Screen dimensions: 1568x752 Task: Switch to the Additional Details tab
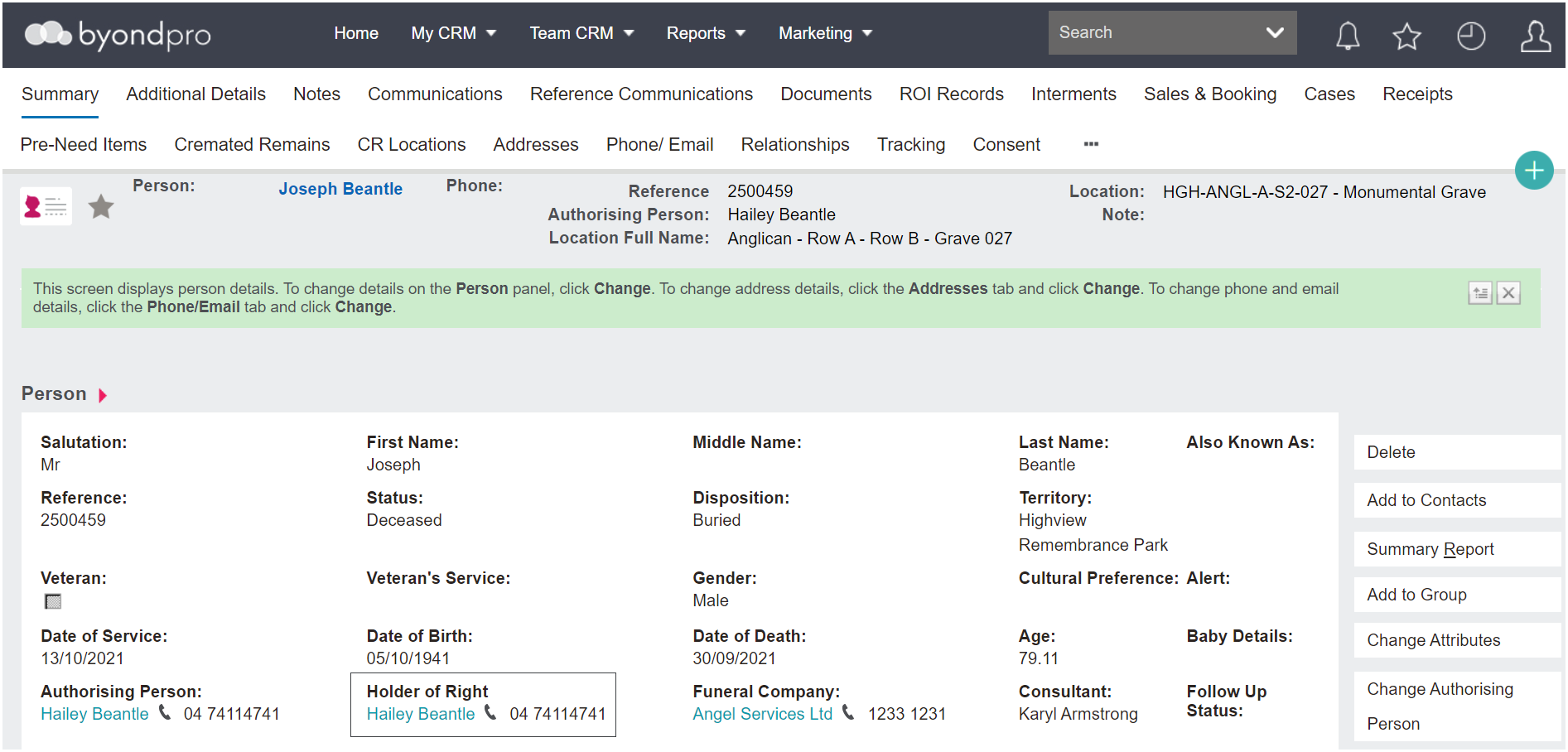pos(195,94)
